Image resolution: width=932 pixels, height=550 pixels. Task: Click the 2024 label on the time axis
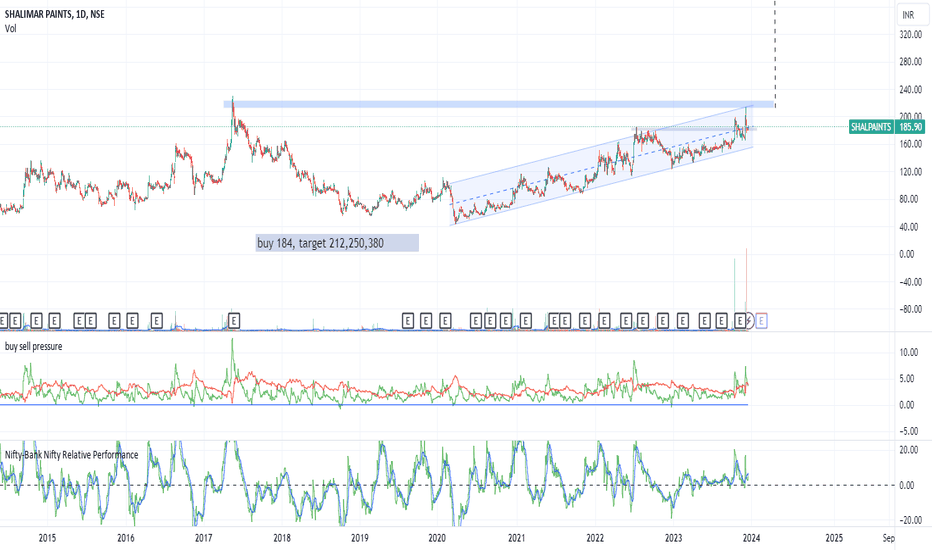751,538
